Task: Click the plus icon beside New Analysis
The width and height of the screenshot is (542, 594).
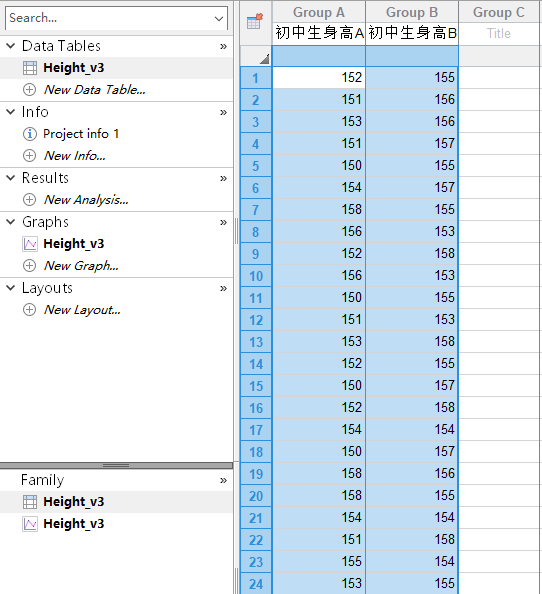Action: [30, 200]
